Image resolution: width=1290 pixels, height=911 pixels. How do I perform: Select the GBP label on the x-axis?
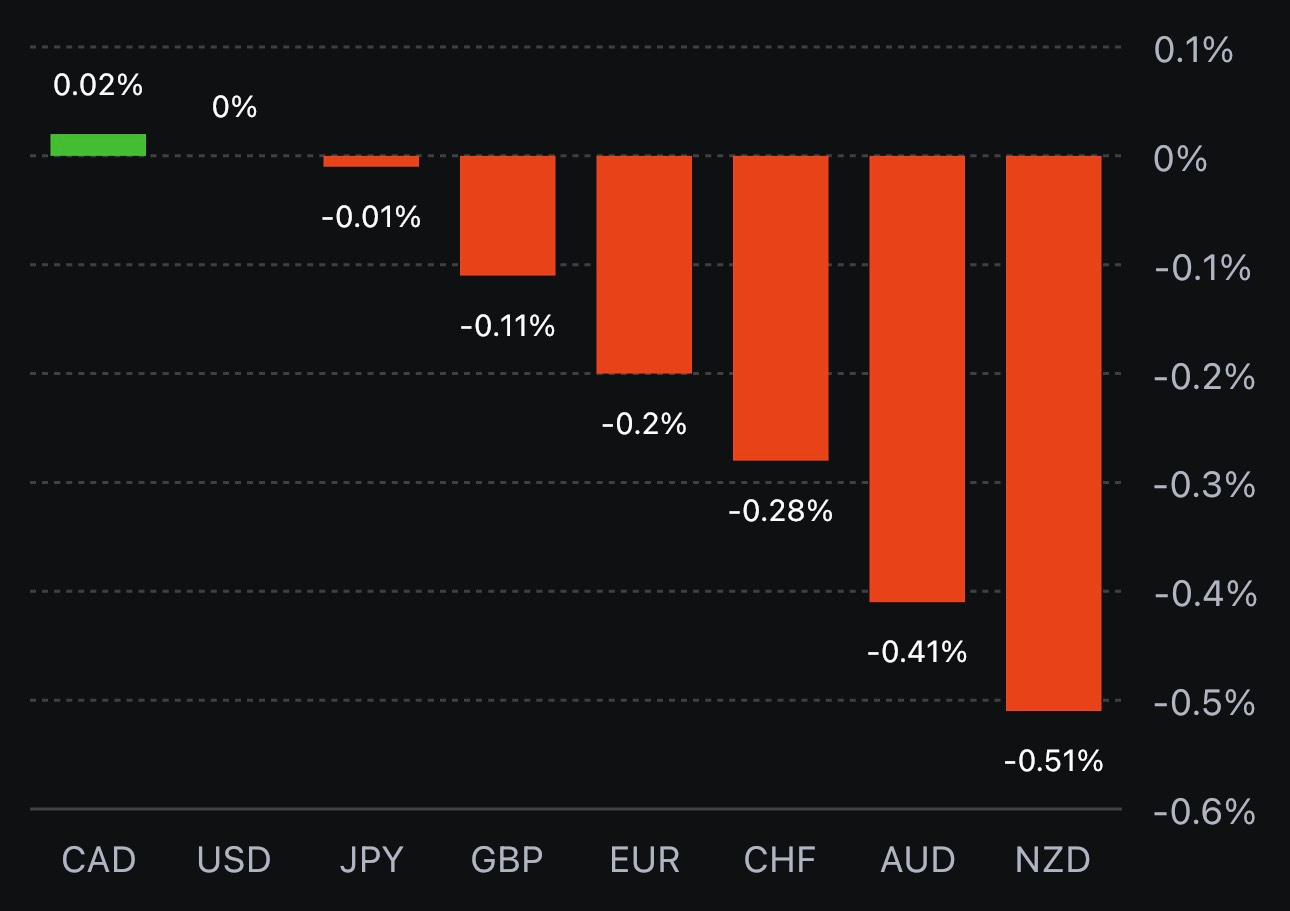point(507,860)
